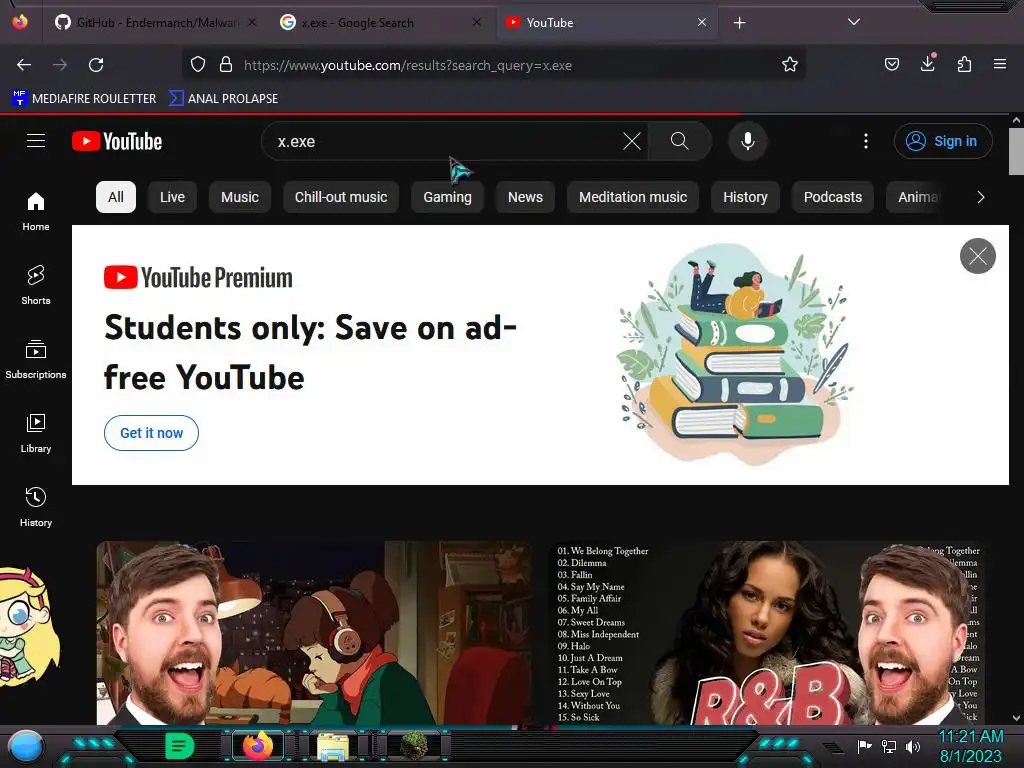Screen dimensions: 1024x768
Task: List all tabs dropdown arrow
Action: [854, 22]
